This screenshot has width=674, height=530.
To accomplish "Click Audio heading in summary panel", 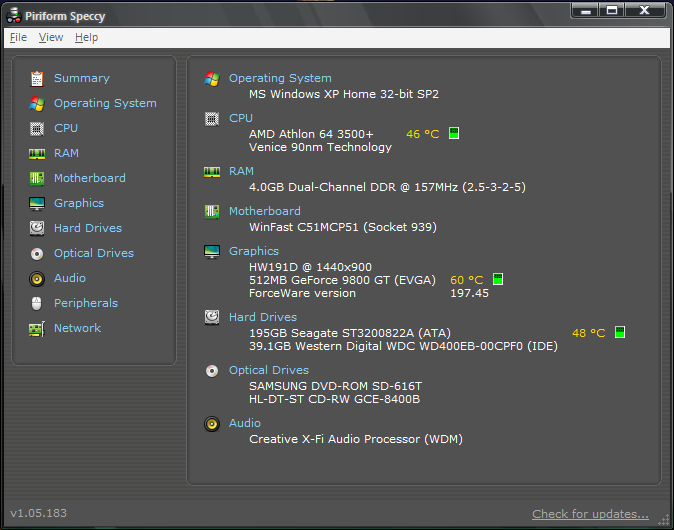I will pos(245,423).
